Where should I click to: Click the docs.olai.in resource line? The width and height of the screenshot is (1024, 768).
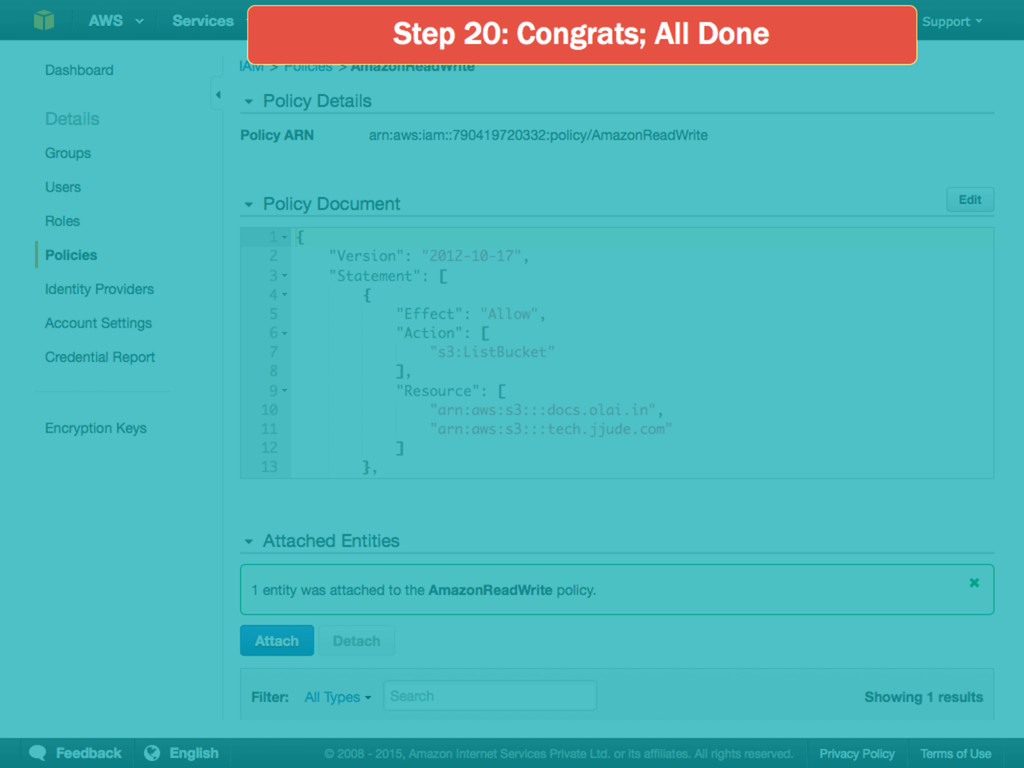(x=546, y=409)
